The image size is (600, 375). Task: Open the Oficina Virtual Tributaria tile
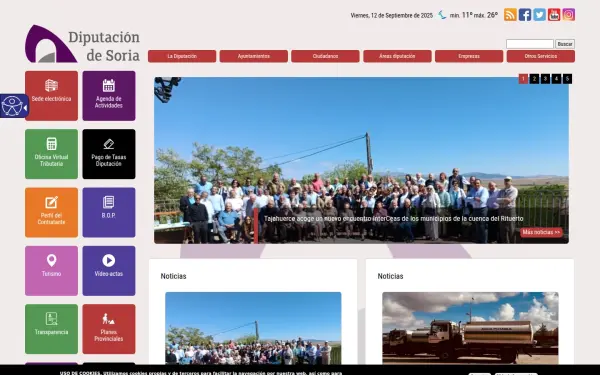tap(51, 154)
